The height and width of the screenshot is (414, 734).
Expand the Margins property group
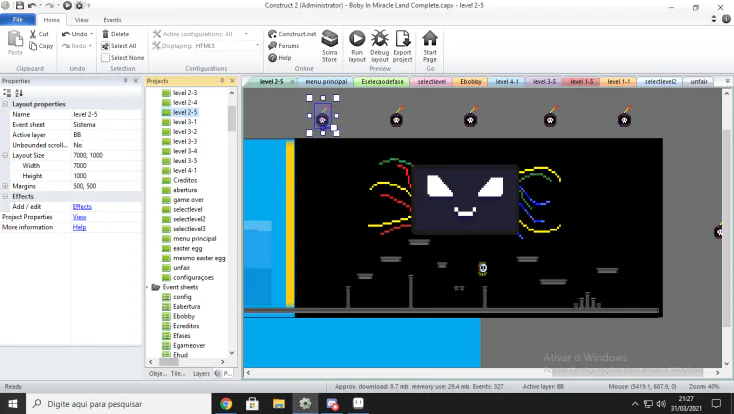pyautogui.click(x=5, y=186)
